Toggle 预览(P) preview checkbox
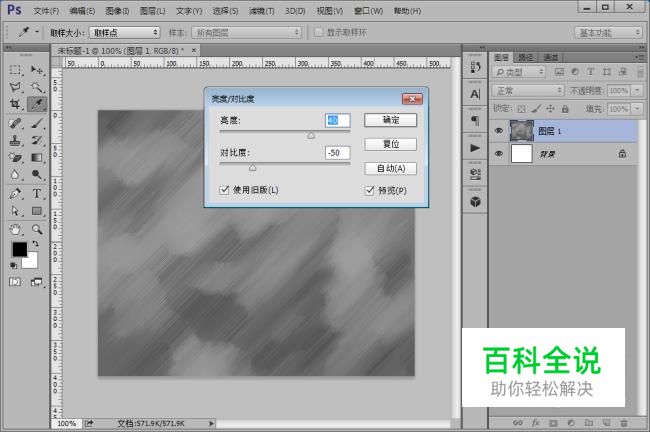 [x=369, y=190]
